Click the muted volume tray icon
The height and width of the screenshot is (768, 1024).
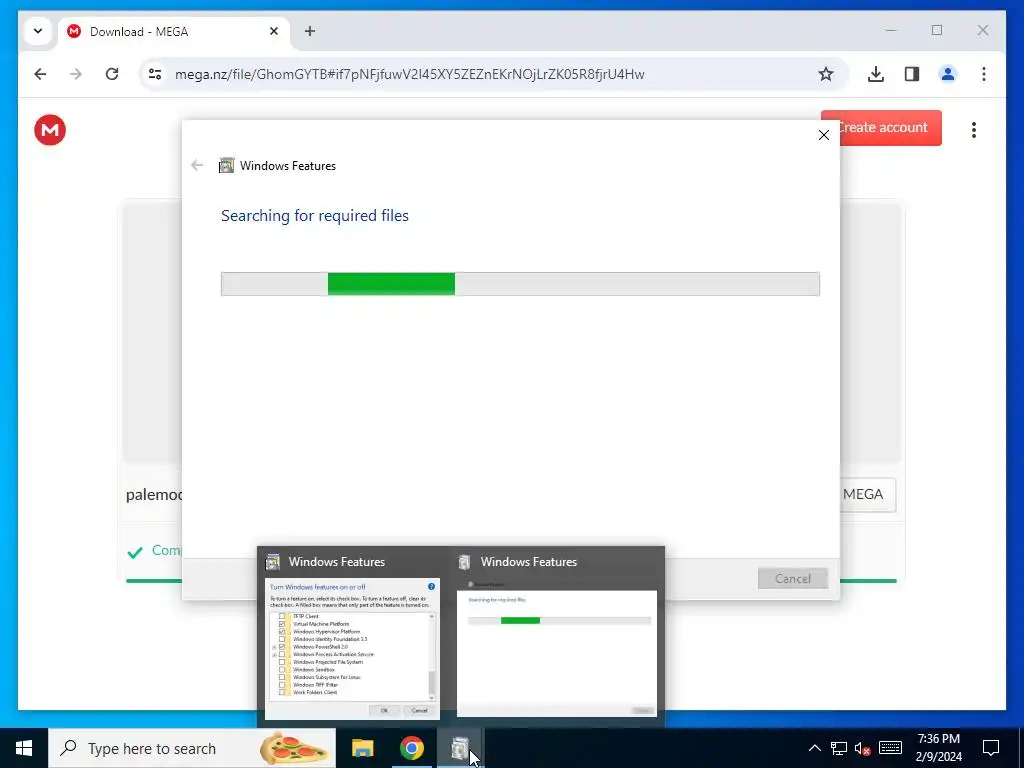click(x=862, y=748)
